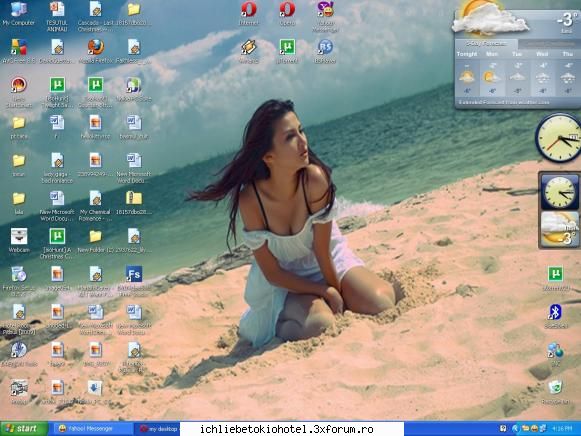Click the small clock in the sidebar dock

559,193
